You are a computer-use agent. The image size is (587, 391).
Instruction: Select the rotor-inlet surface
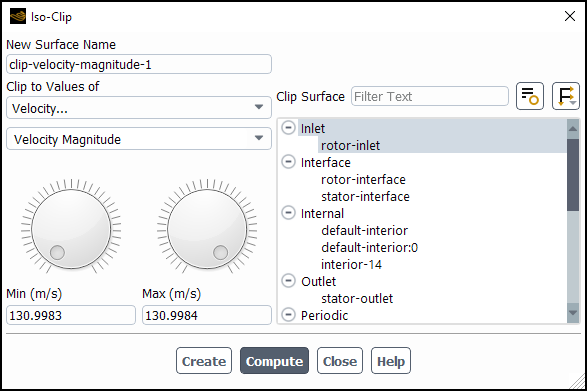(350, 145)
